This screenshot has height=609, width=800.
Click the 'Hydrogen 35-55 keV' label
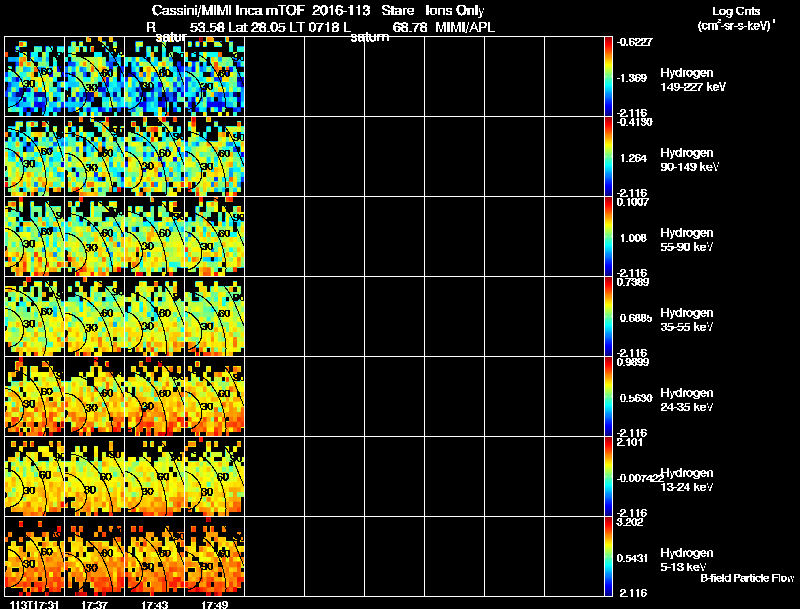pyautogui.click(x=687, y=320)
